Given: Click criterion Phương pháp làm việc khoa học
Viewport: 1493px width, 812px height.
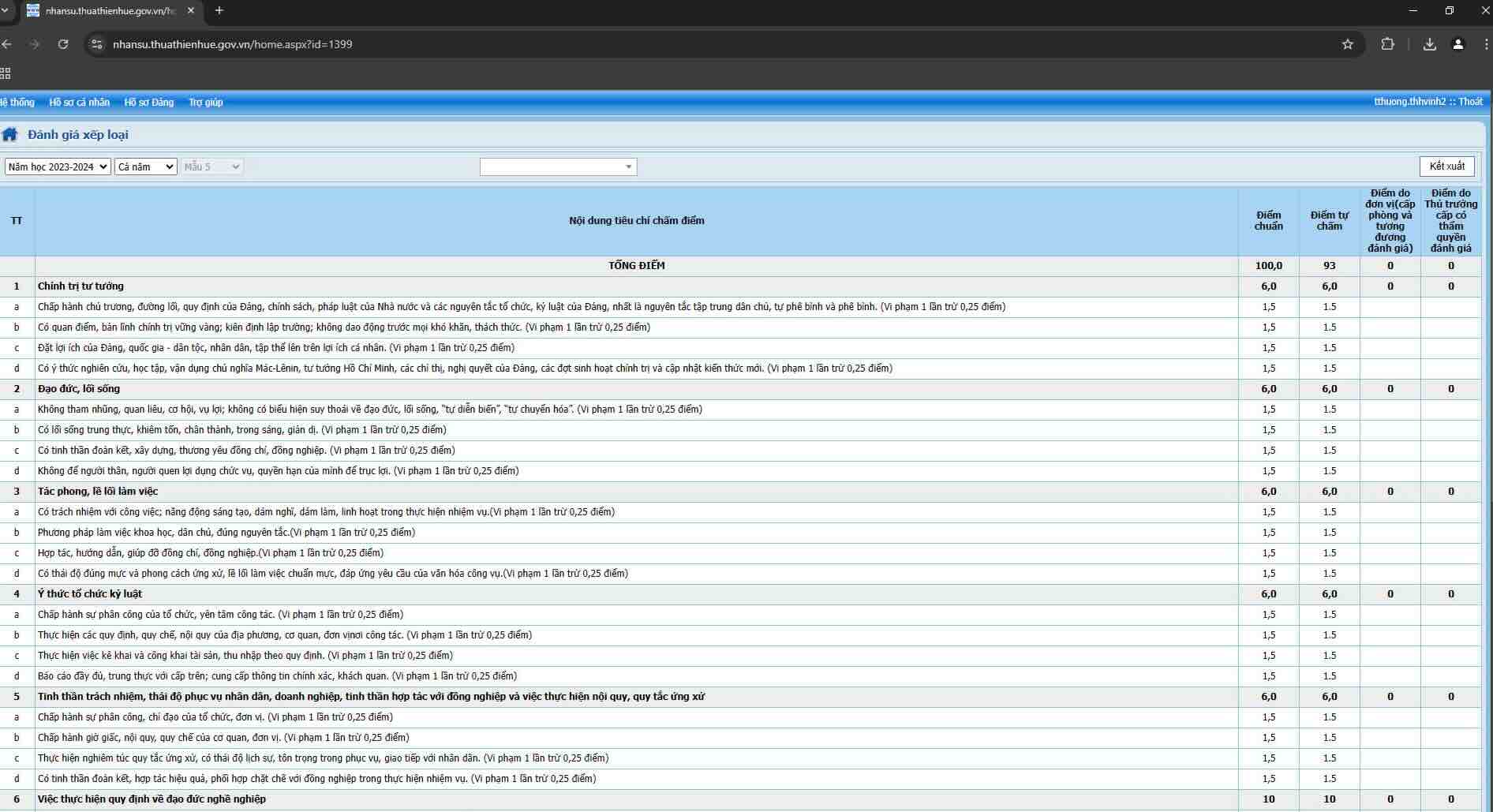Looking at the screenshot, I should coord(226,532).
